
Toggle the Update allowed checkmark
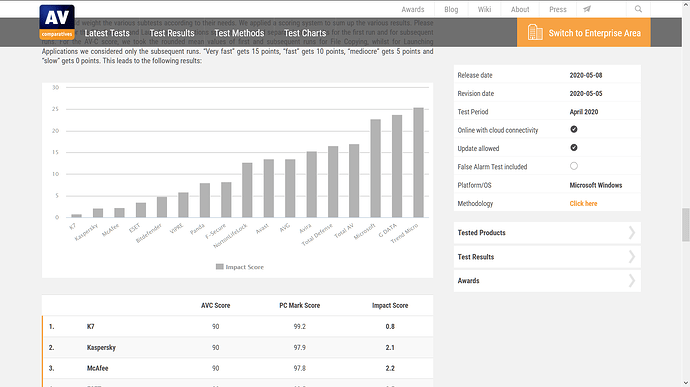click(574, 147)
